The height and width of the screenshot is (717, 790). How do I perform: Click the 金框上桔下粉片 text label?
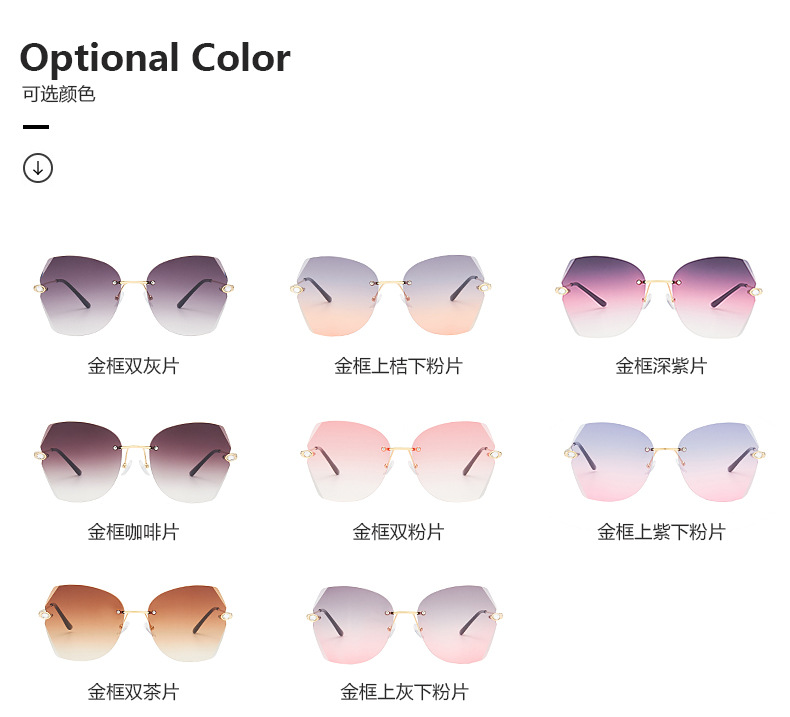tap(398, 366)
